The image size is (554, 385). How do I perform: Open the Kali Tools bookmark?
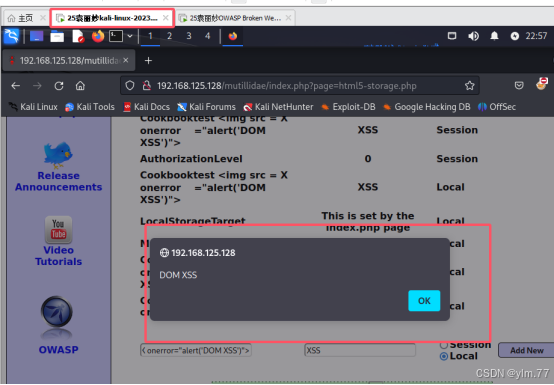point(90,107)
